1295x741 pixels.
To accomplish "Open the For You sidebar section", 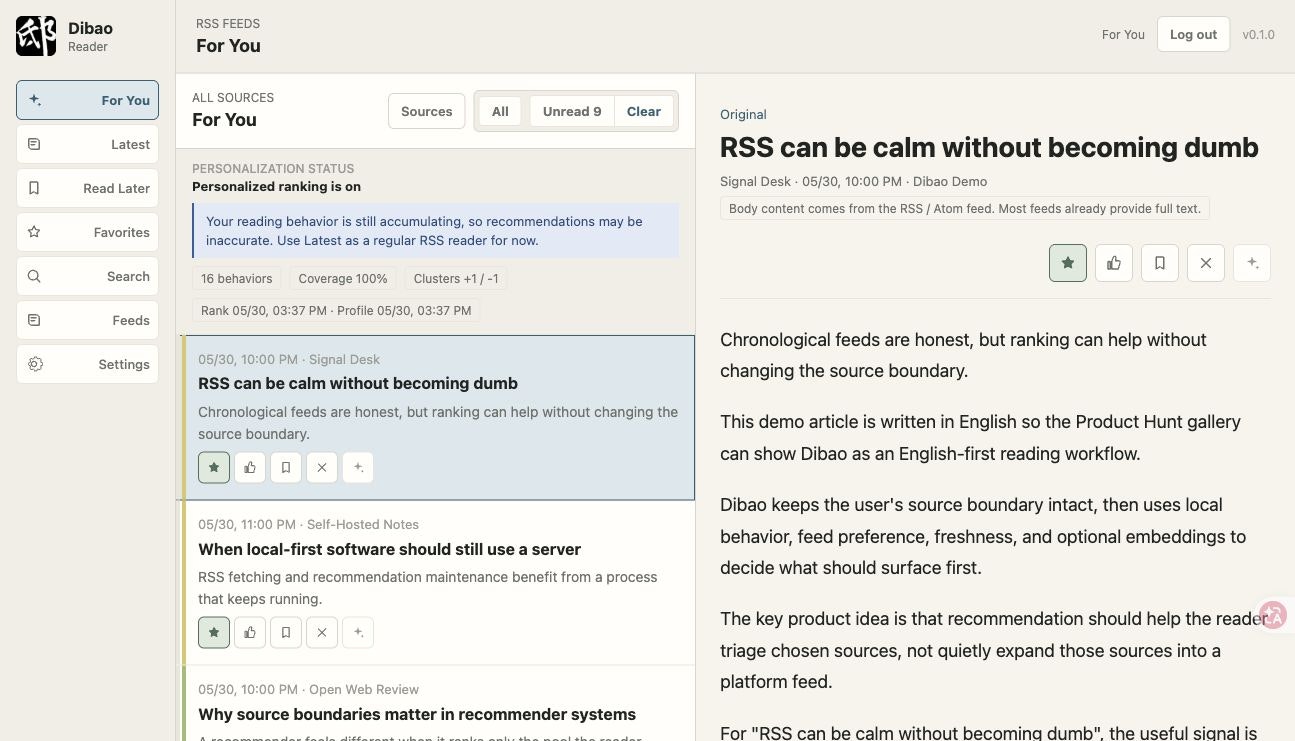I will click(x=87, y=100).
